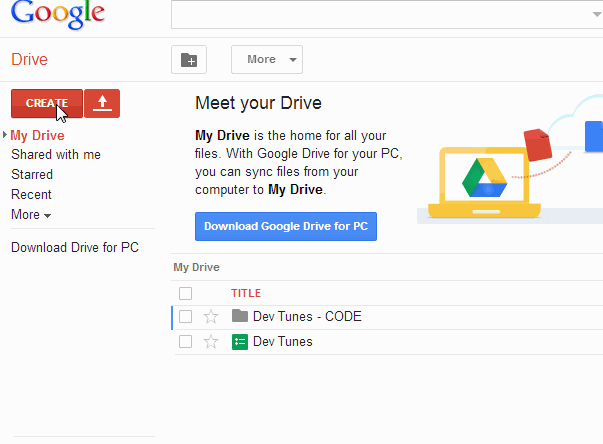Click the My Drive breadcrumb label
The height and width of the screenshot is (444, 603).
coord(197,267)
